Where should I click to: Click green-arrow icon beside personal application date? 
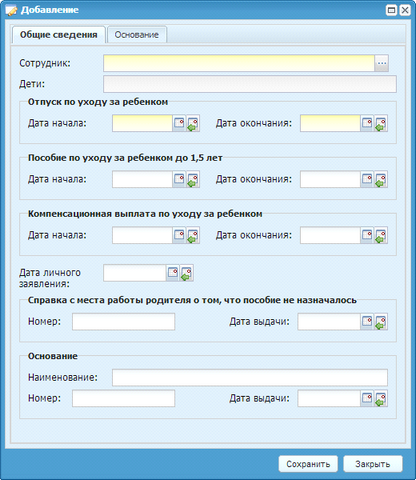[x=187, y=273]
